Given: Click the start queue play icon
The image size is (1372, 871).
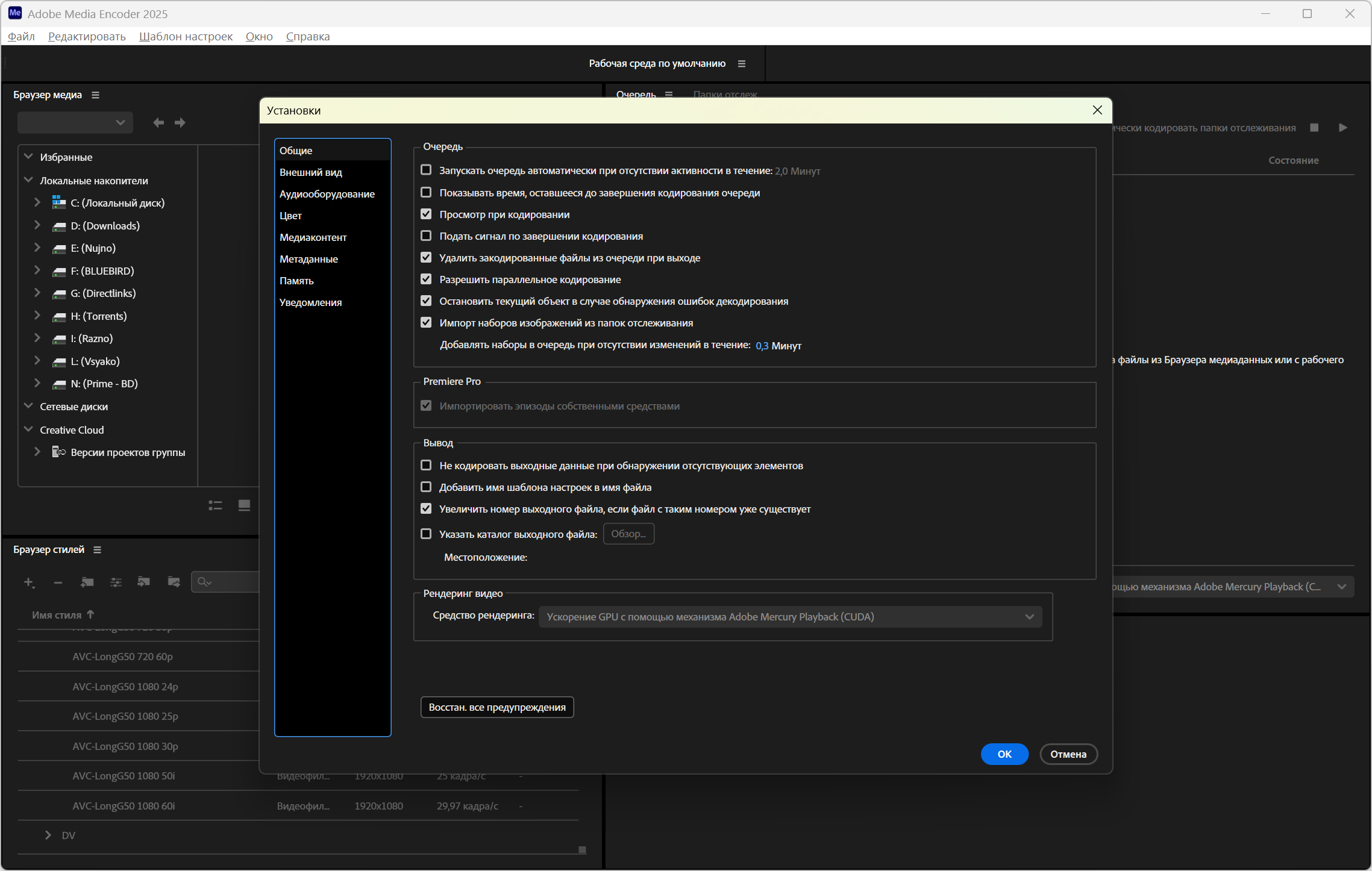Looking at the screenshot, I should coord(1342,128).
